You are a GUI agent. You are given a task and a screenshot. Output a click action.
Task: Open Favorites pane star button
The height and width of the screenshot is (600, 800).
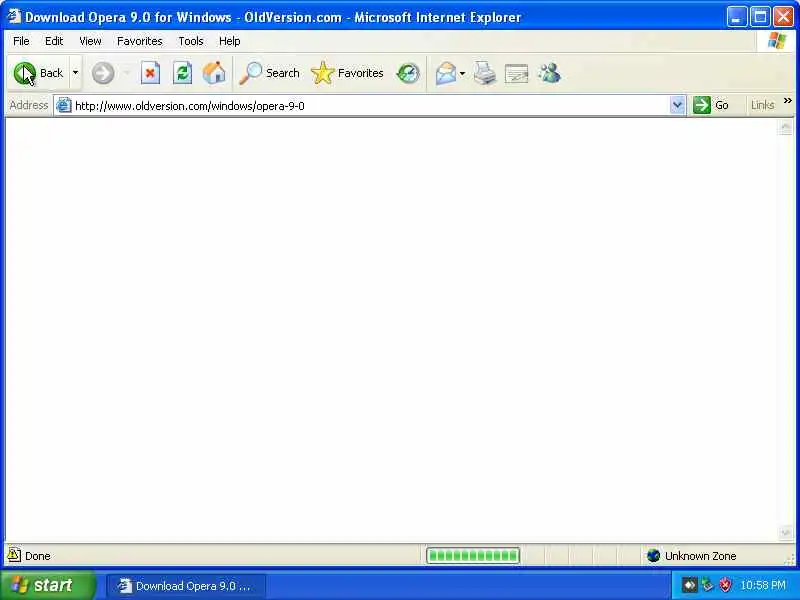tap(347, 73)
